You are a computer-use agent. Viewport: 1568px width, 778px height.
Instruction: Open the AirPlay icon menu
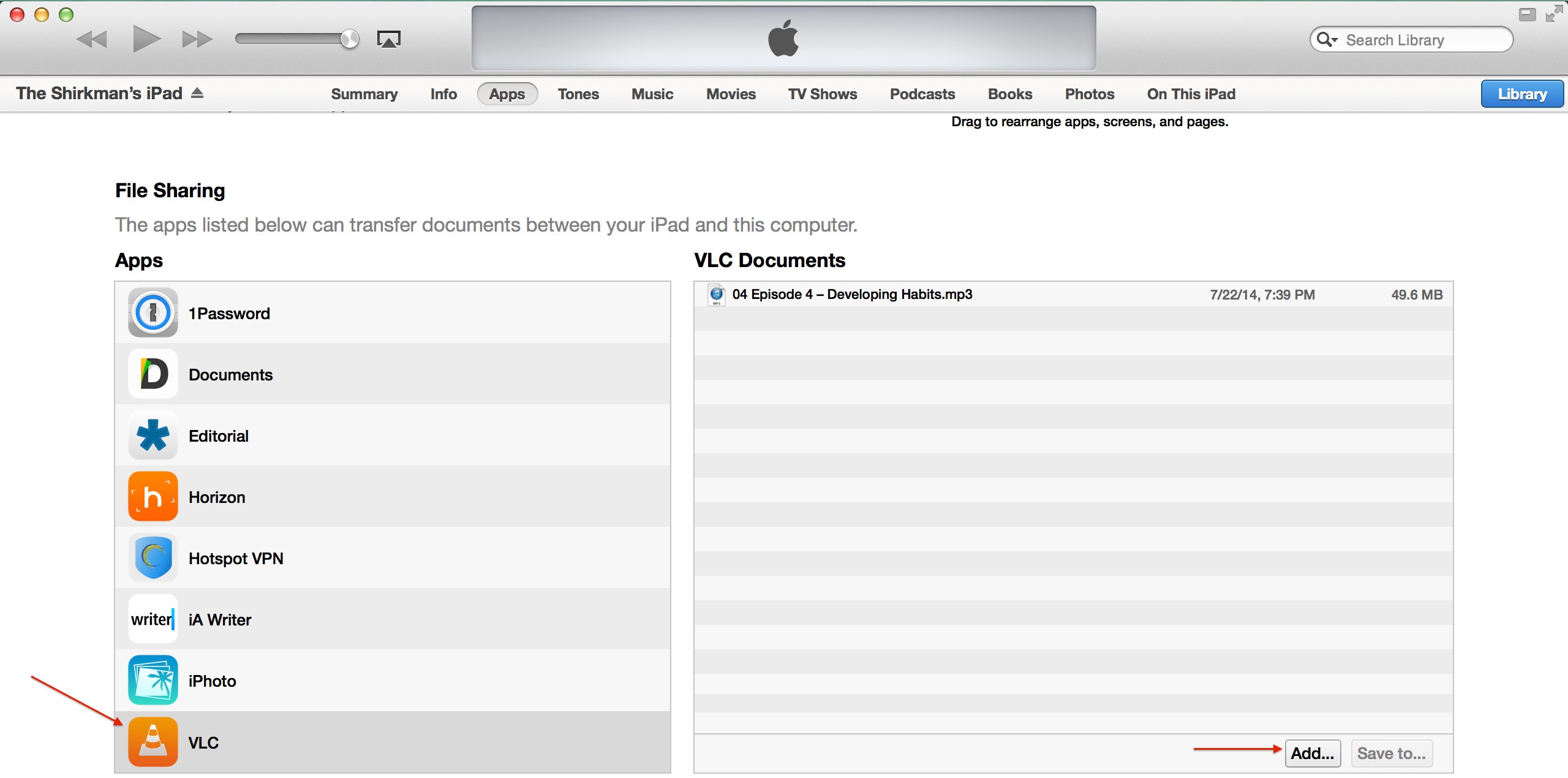click(x=388, y=40)
